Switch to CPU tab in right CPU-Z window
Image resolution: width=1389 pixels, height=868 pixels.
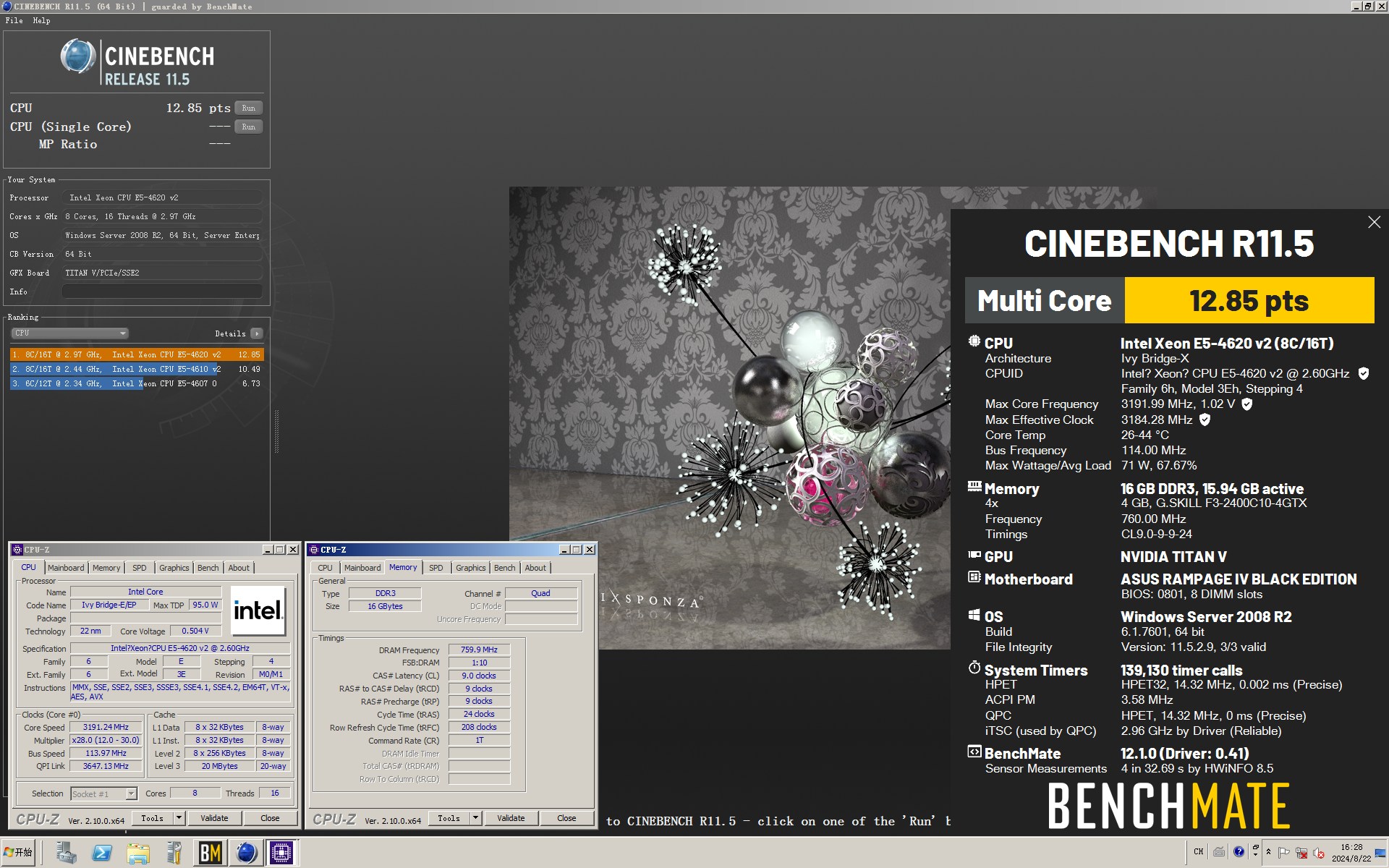click(326, 568)
